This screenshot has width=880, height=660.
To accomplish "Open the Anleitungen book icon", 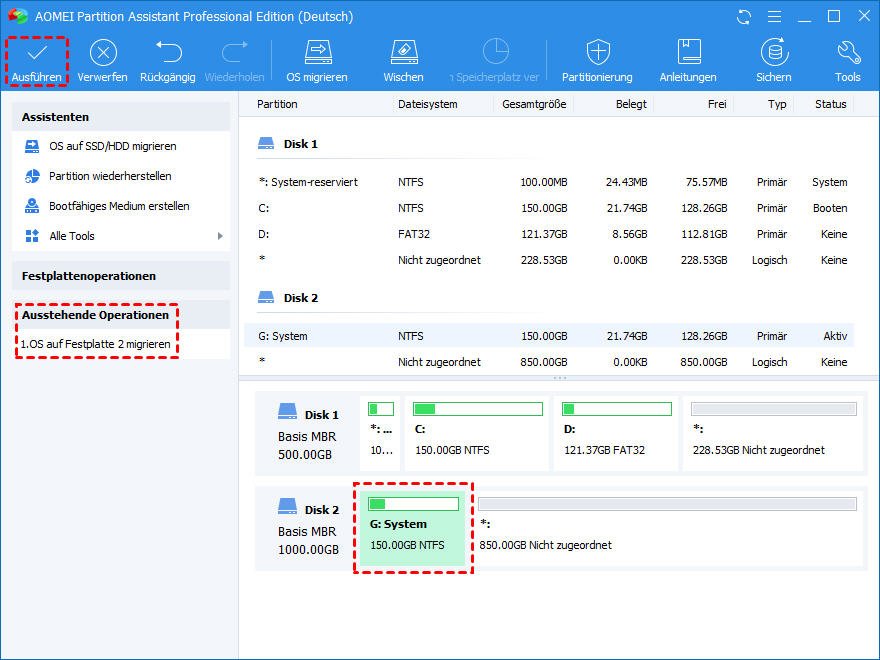I will pos(689,52).
